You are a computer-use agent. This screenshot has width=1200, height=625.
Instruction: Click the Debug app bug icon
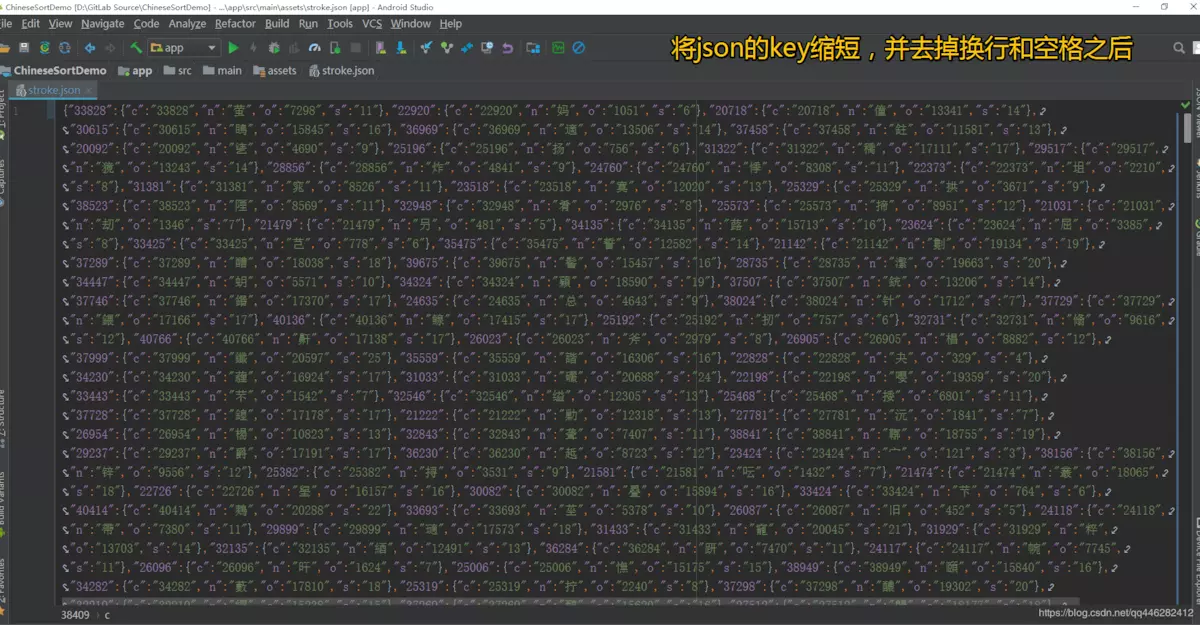click(x=274, y=47)
